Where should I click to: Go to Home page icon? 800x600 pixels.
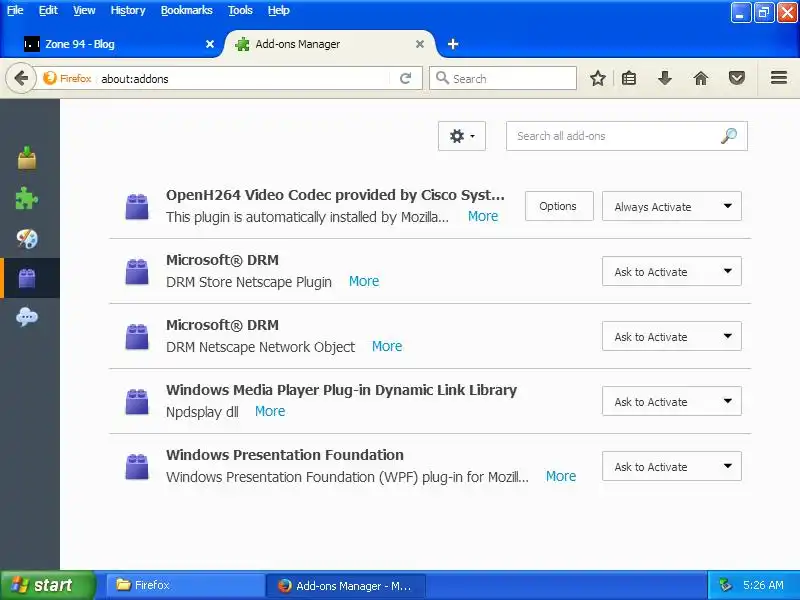(x=701, y=79)
